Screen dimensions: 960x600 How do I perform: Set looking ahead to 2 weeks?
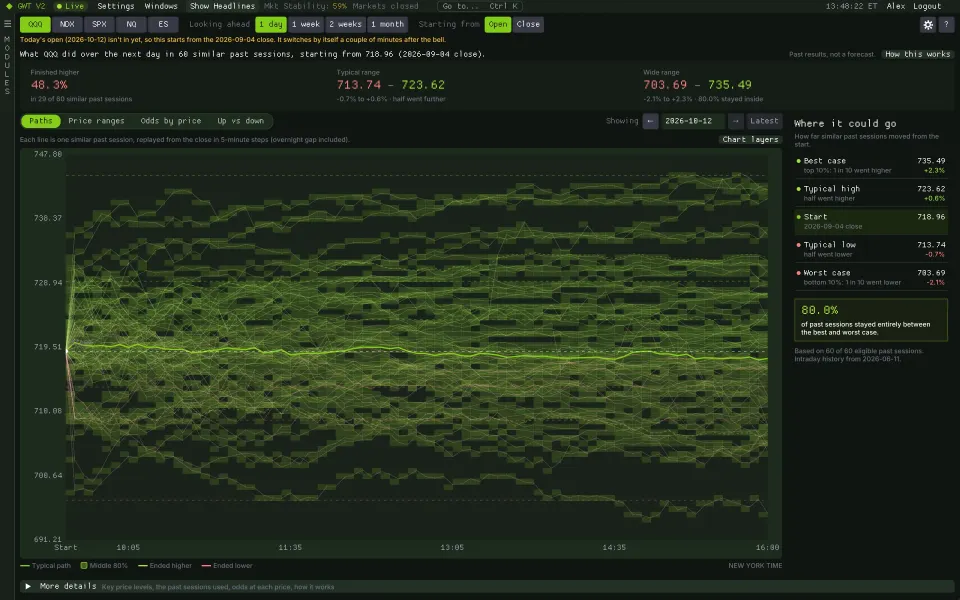[x=345, y=24]
